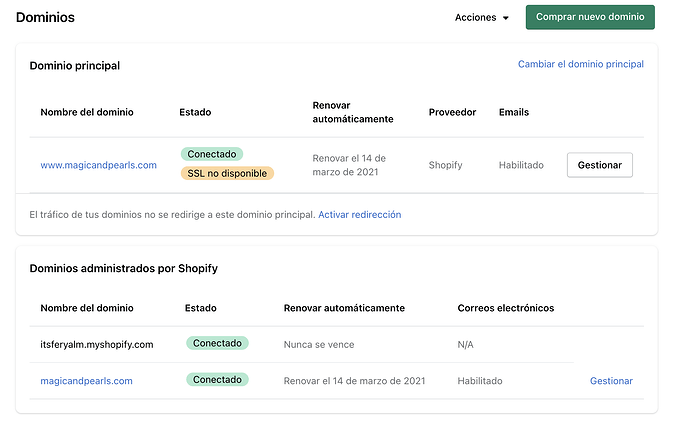Image resolution: width=690 pixels, height=432 pixels.
Task: Click Conectado badge for itsferyalm.myshopify.com
Action: 217,343
